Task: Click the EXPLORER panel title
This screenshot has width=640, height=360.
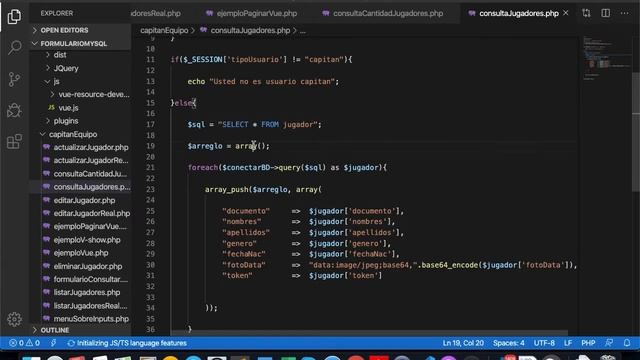Action: point(57,13)
